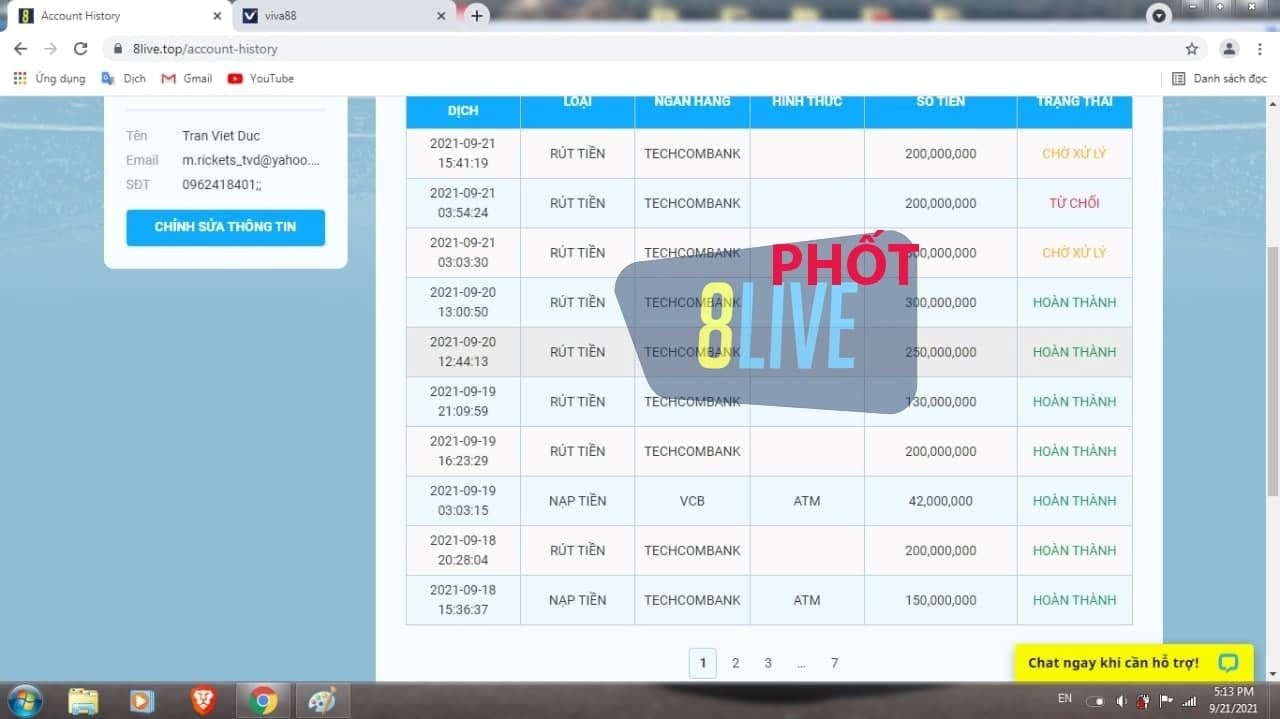Close the Account History tab

[x=217, y=16]
